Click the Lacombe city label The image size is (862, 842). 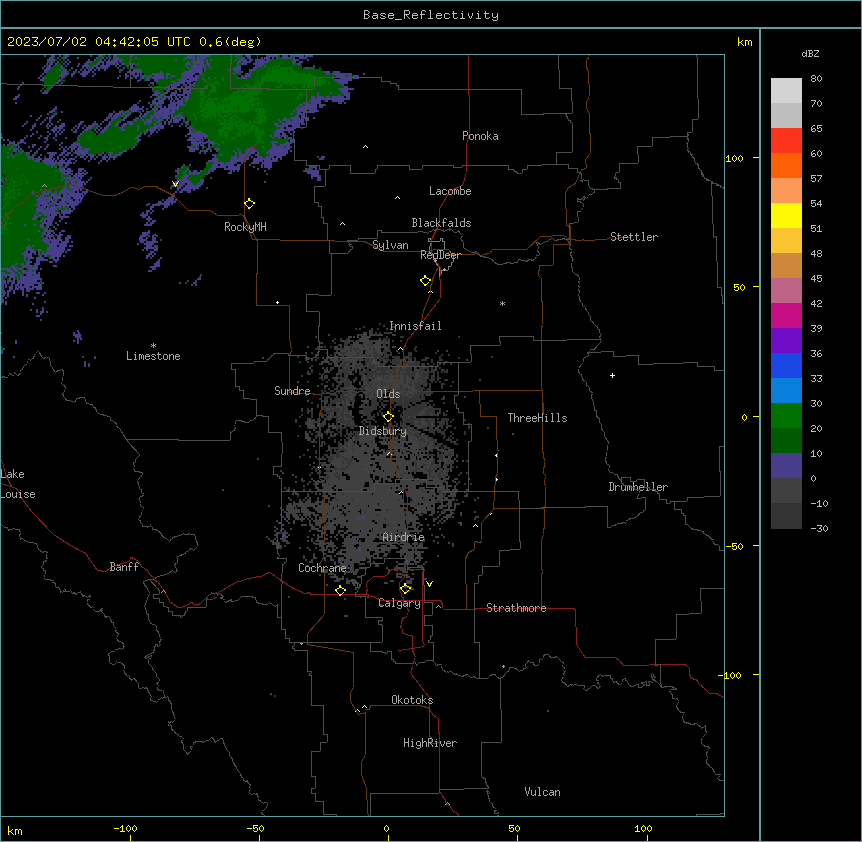pos(450,191)
